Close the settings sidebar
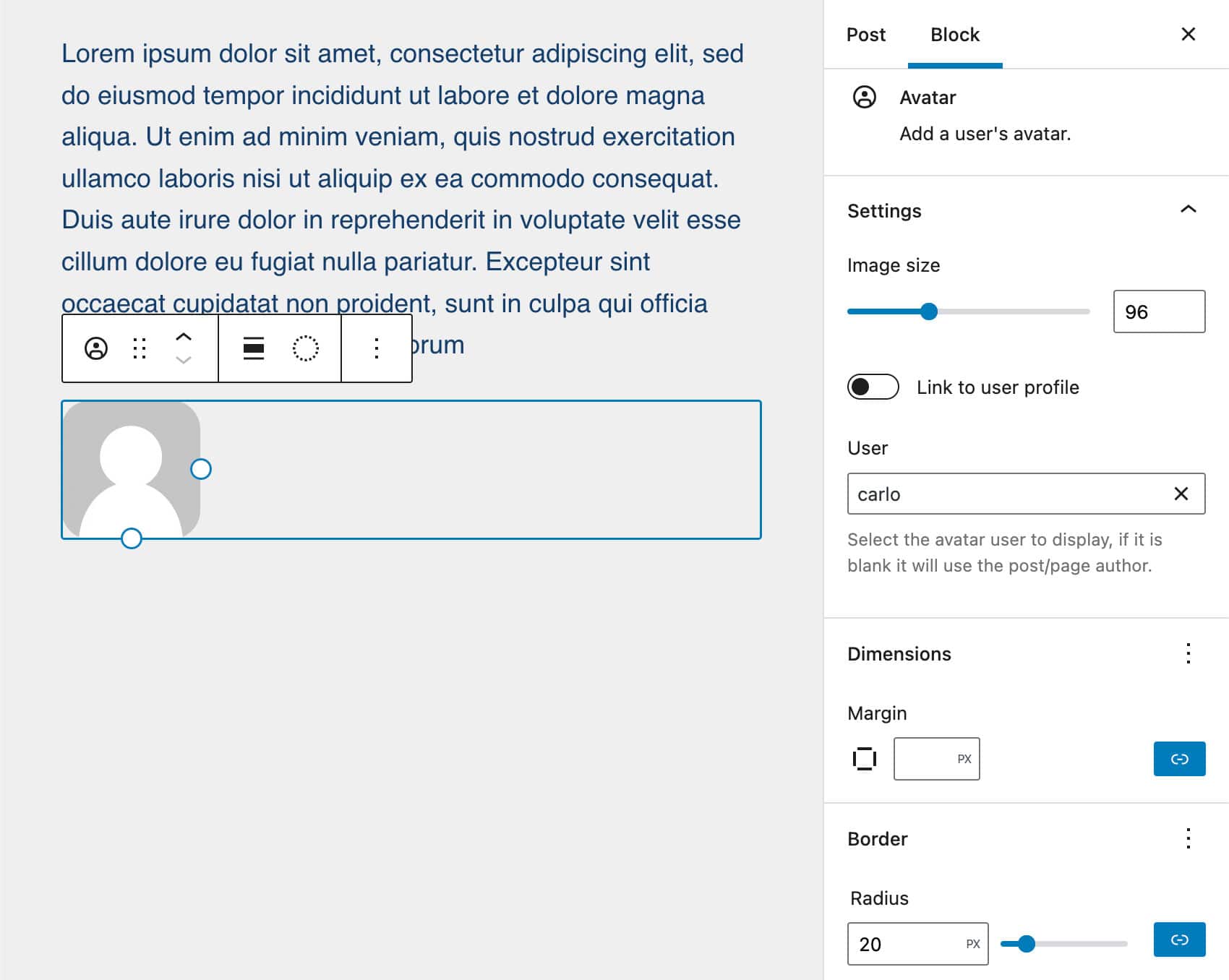This screenshot has height=980, width=1229. (x=1188, y=34)
